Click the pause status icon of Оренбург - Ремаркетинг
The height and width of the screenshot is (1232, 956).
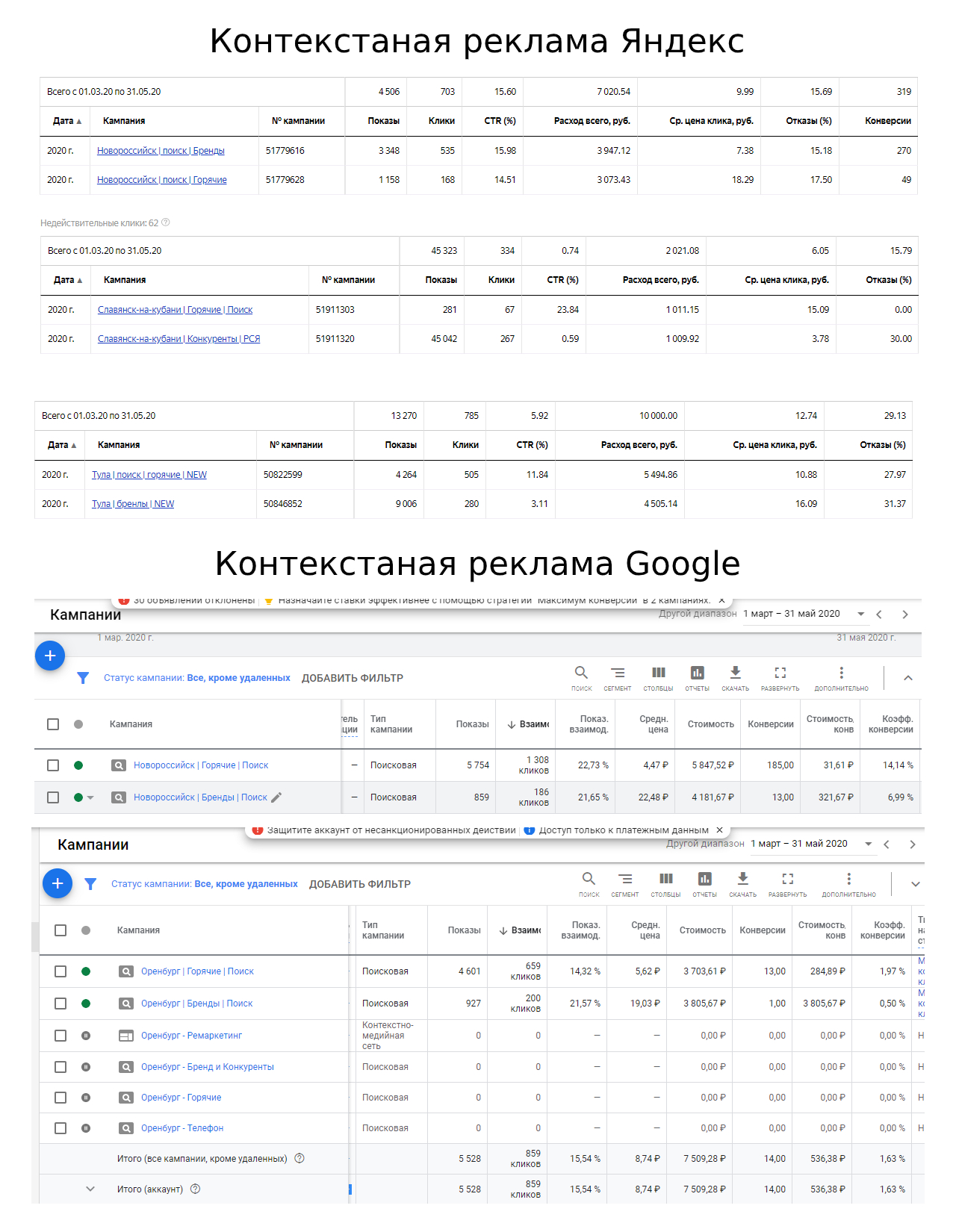tap(86, 1036)
